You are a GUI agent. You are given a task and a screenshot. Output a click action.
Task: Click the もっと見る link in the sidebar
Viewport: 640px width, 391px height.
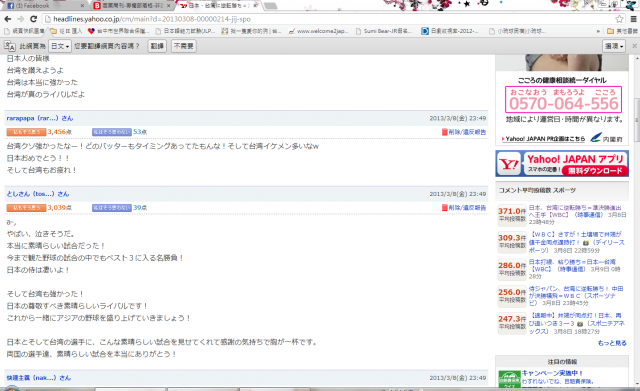coord(612,343)
